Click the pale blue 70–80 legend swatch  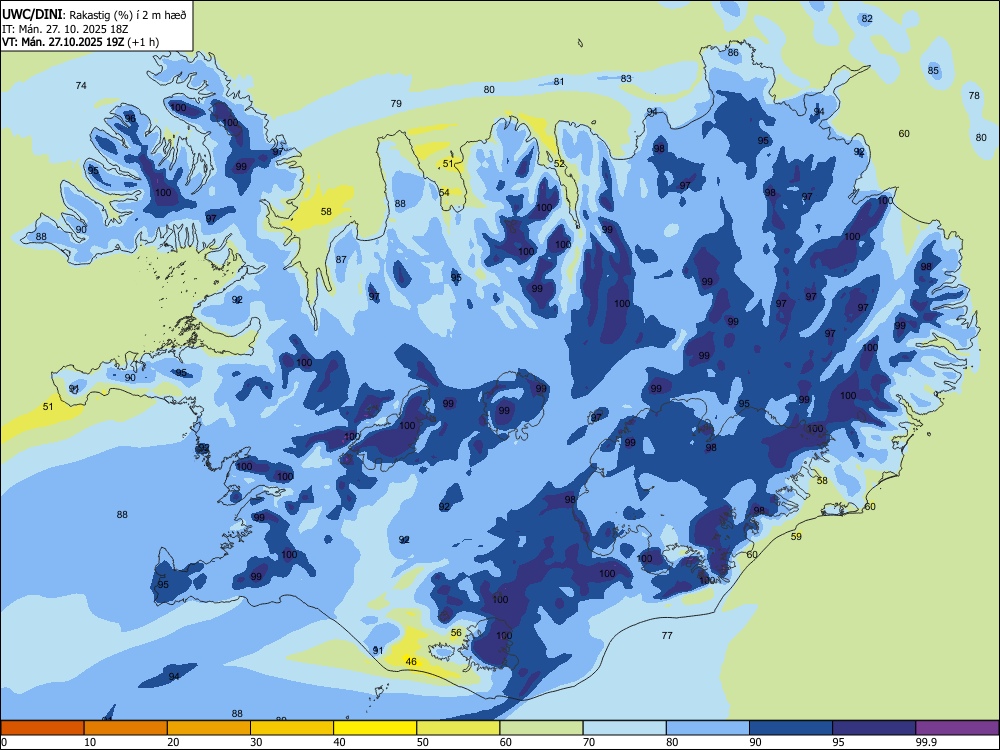coord(624,728)
